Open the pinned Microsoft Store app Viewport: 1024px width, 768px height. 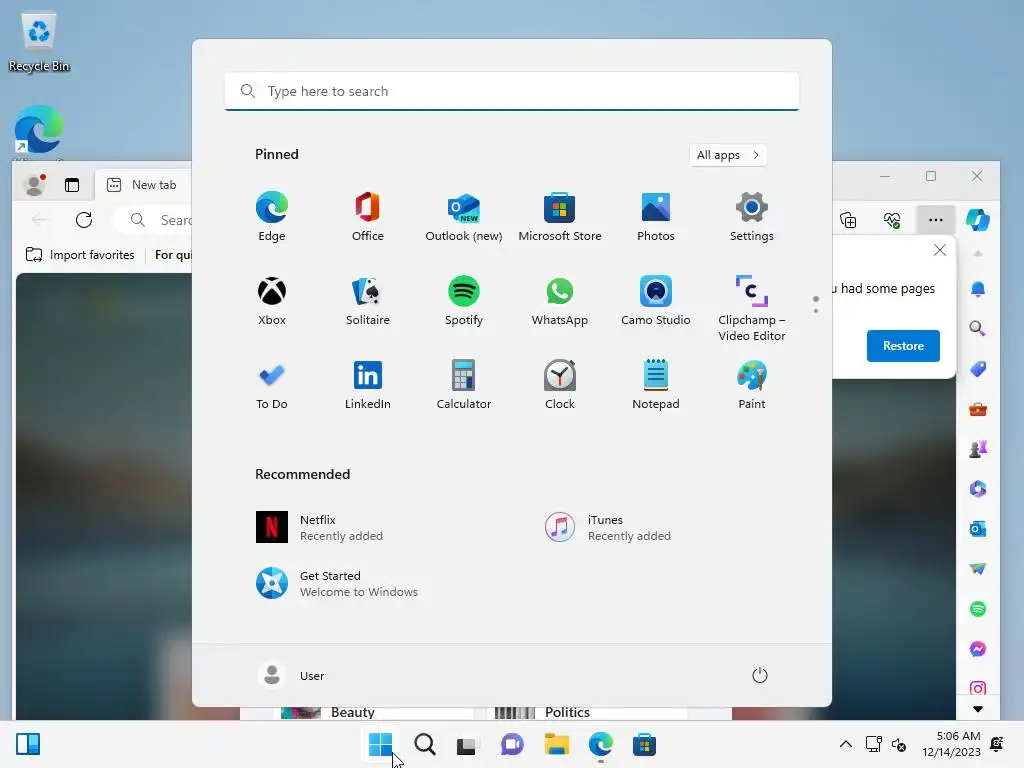(x=560, y=217)
